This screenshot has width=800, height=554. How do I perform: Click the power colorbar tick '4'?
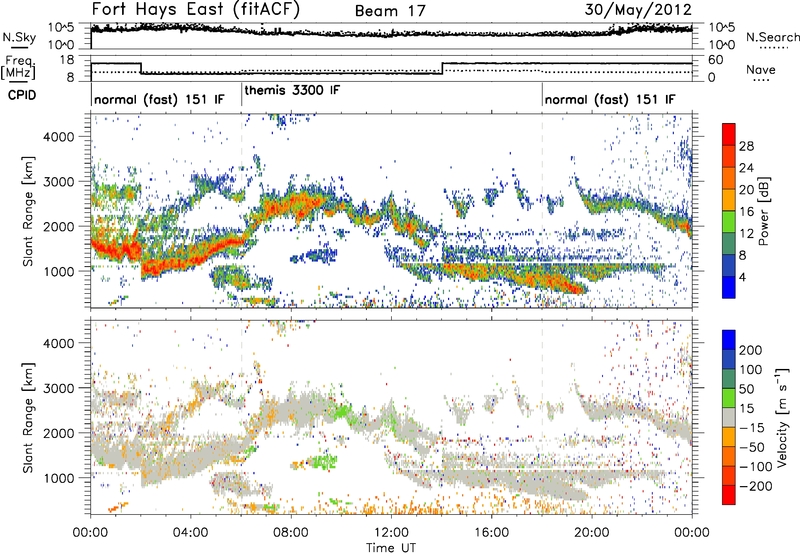coord(742,277)
